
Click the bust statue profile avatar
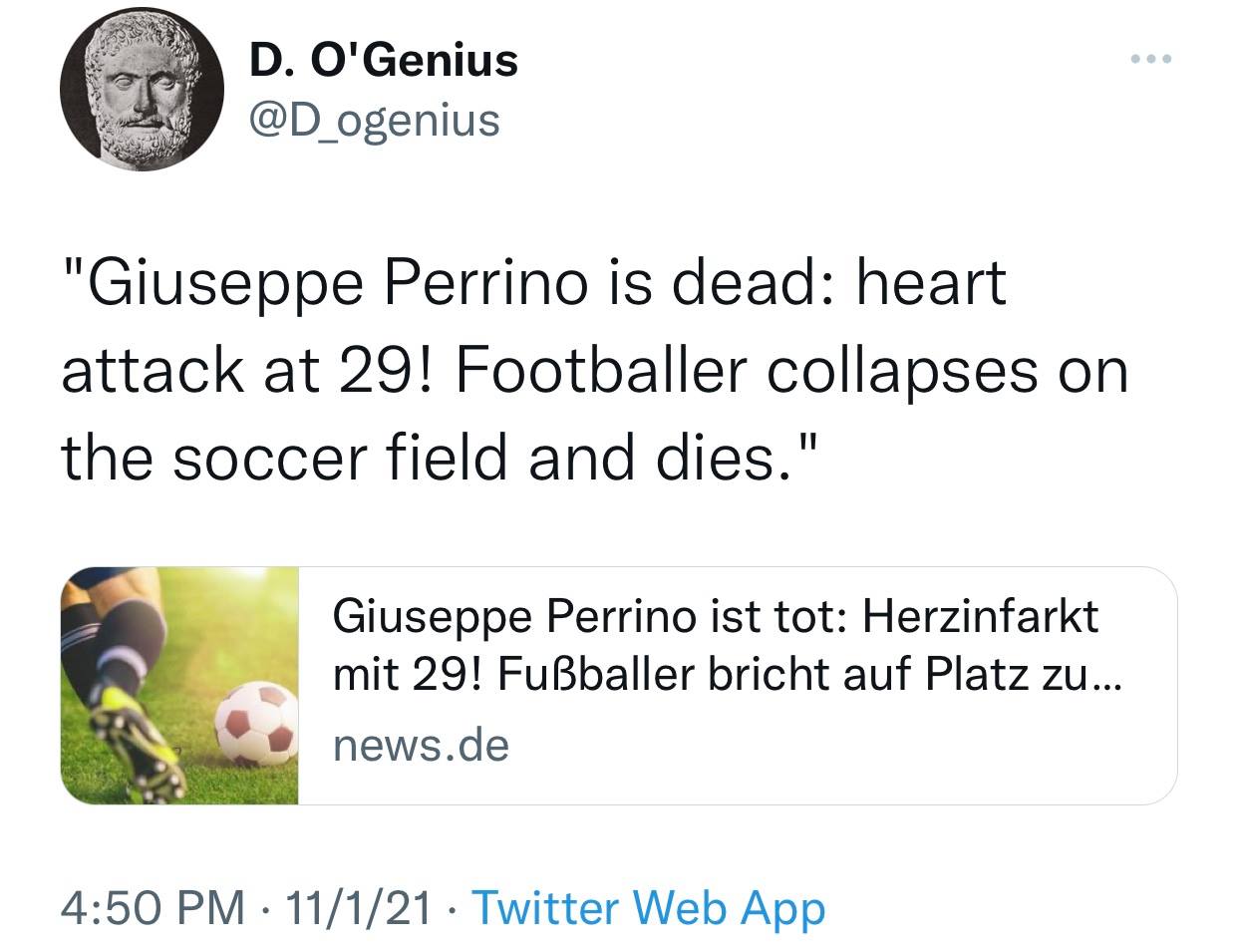pos(141,93)
